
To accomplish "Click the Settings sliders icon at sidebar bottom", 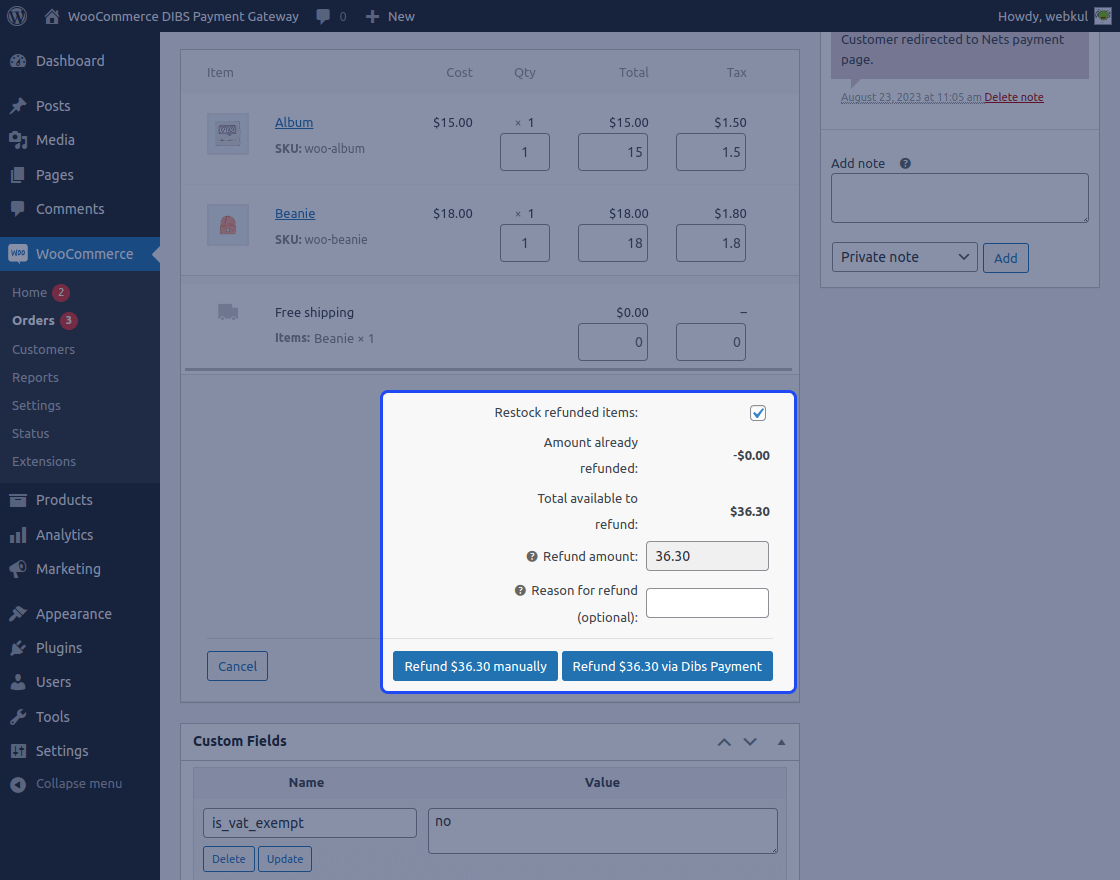I will tap(19, 751).
